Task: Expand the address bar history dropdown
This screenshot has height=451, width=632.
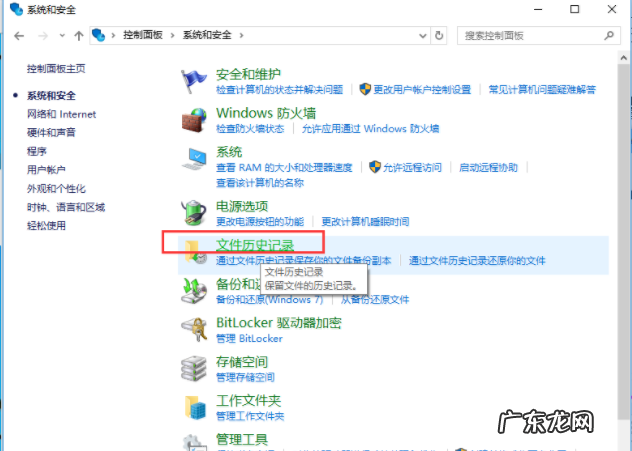Action: point(422,35)
